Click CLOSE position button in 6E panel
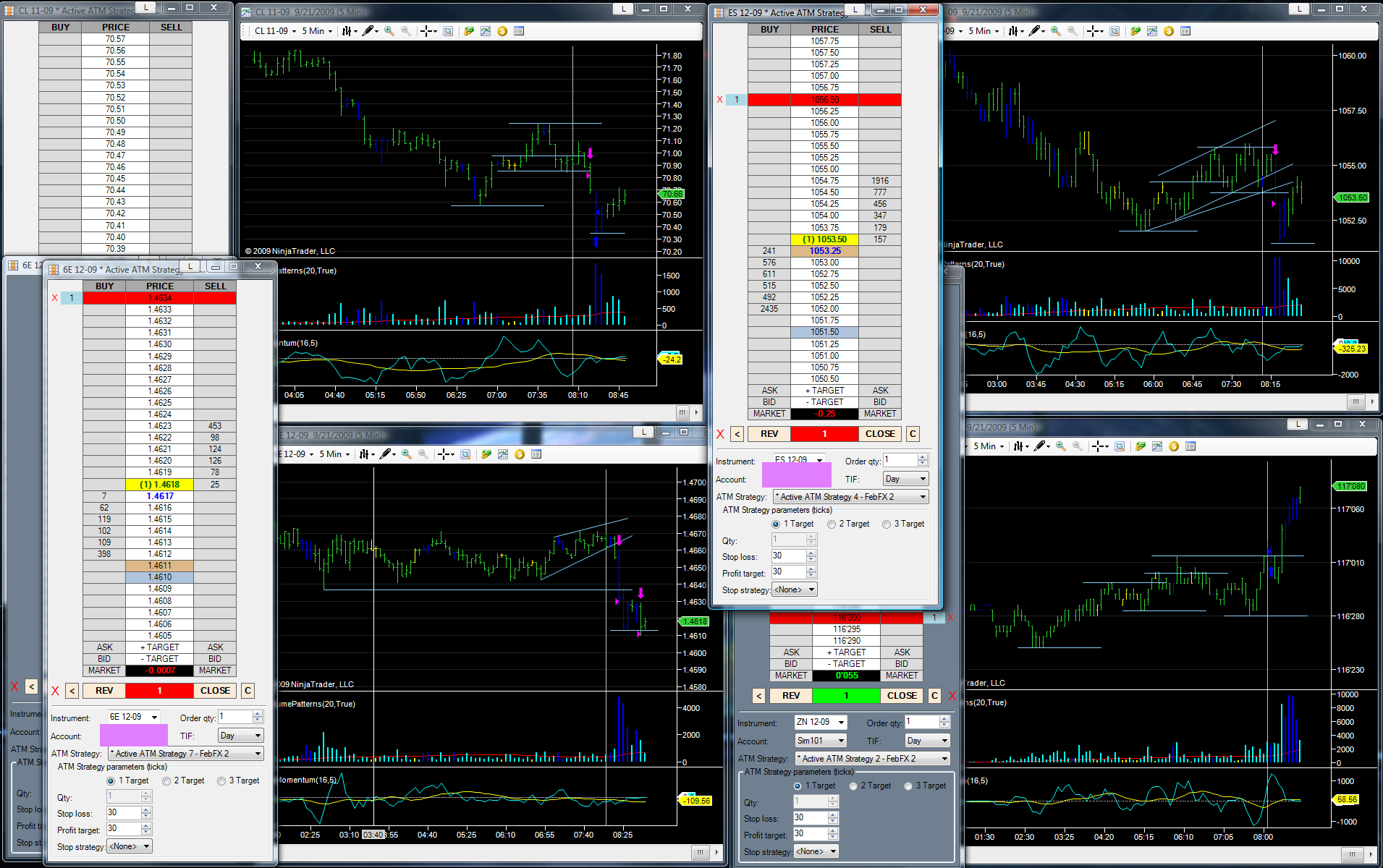Image resolution: width=1383 pixels, height=868 pixels. tap(215, 691)
